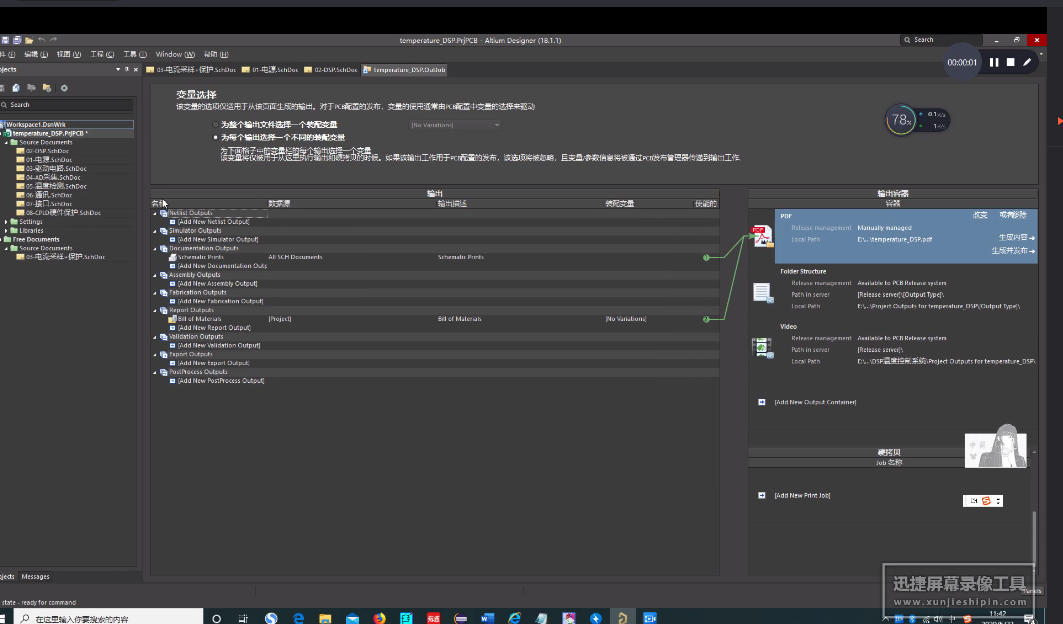The image size is (1063, 624).
Task: Click the undo arrow in title bar
Action: pos(42,40)
